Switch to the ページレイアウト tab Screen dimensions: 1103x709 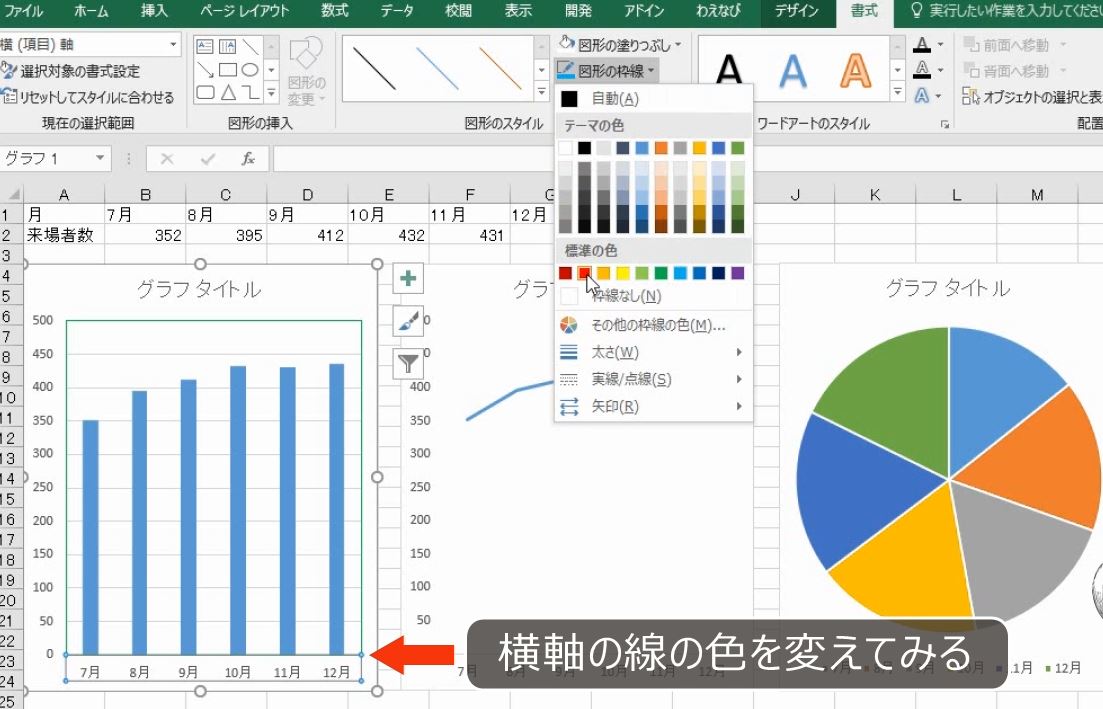pos(244,11)
